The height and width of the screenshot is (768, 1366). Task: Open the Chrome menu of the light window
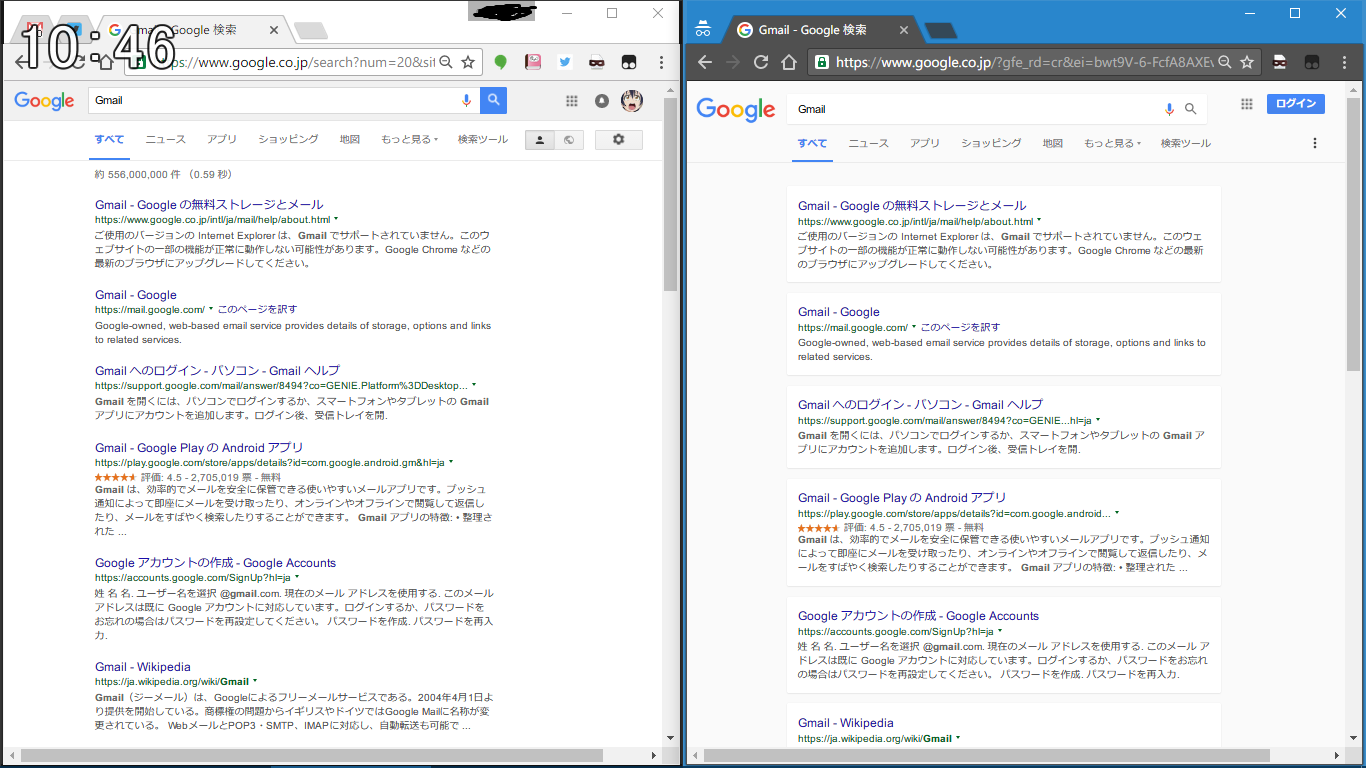tap(661, 62)
